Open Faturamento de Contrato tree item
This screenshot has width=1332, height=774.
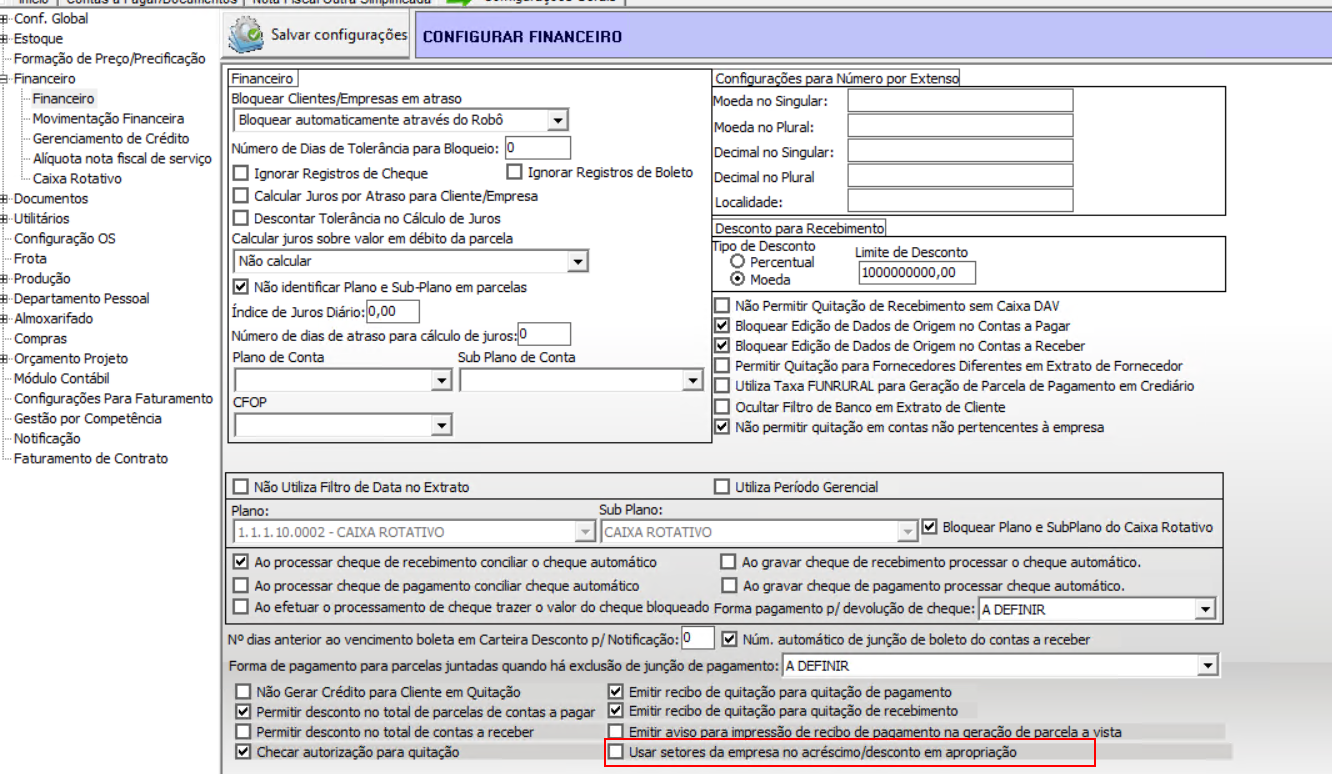(x=90, y=459)
